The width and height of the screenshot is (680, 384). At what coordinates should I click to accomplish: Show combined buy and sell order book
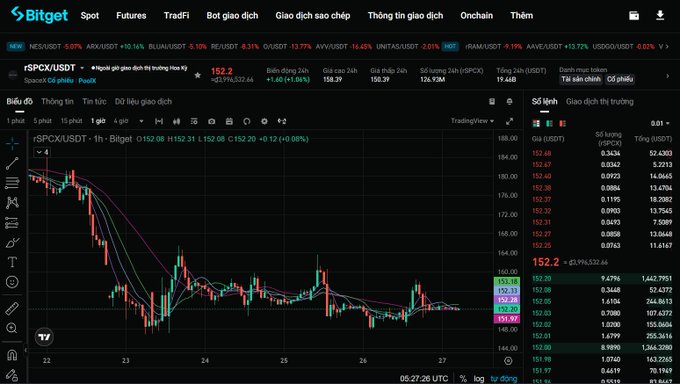click(536, 124)
